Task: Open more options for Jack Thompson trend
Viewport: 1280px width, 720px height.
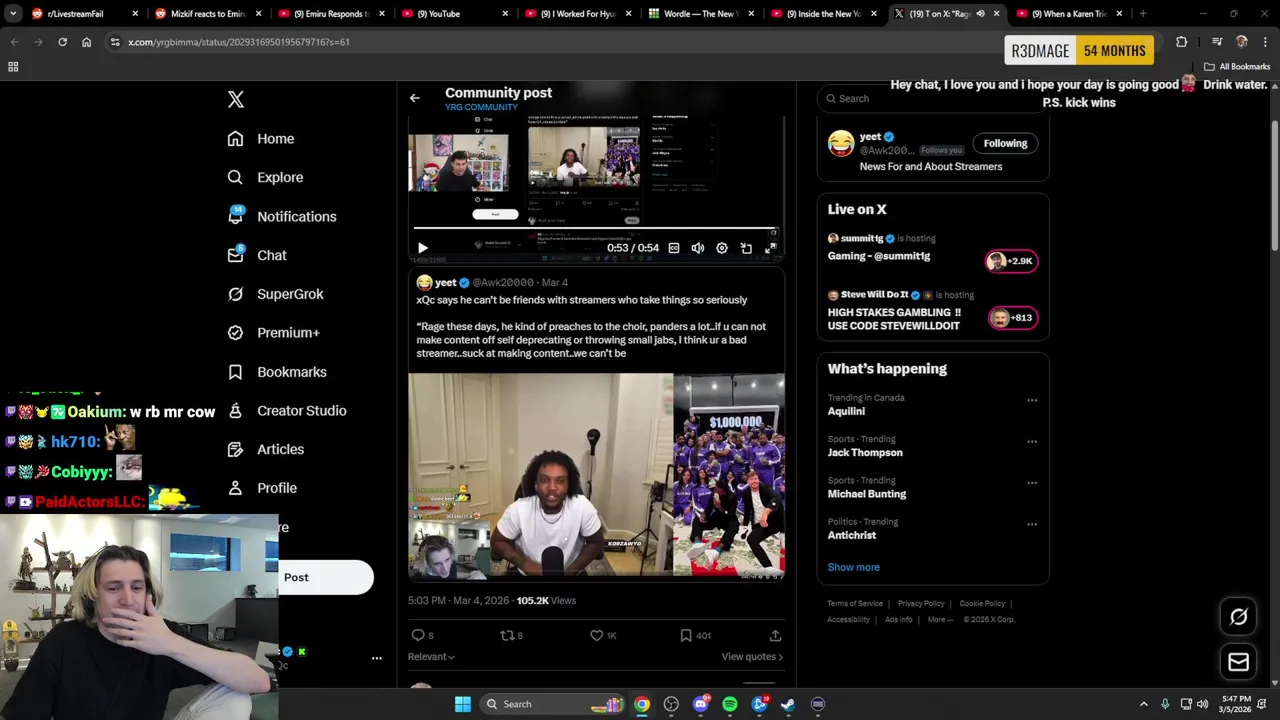Action: click(x=1032, y=442)
